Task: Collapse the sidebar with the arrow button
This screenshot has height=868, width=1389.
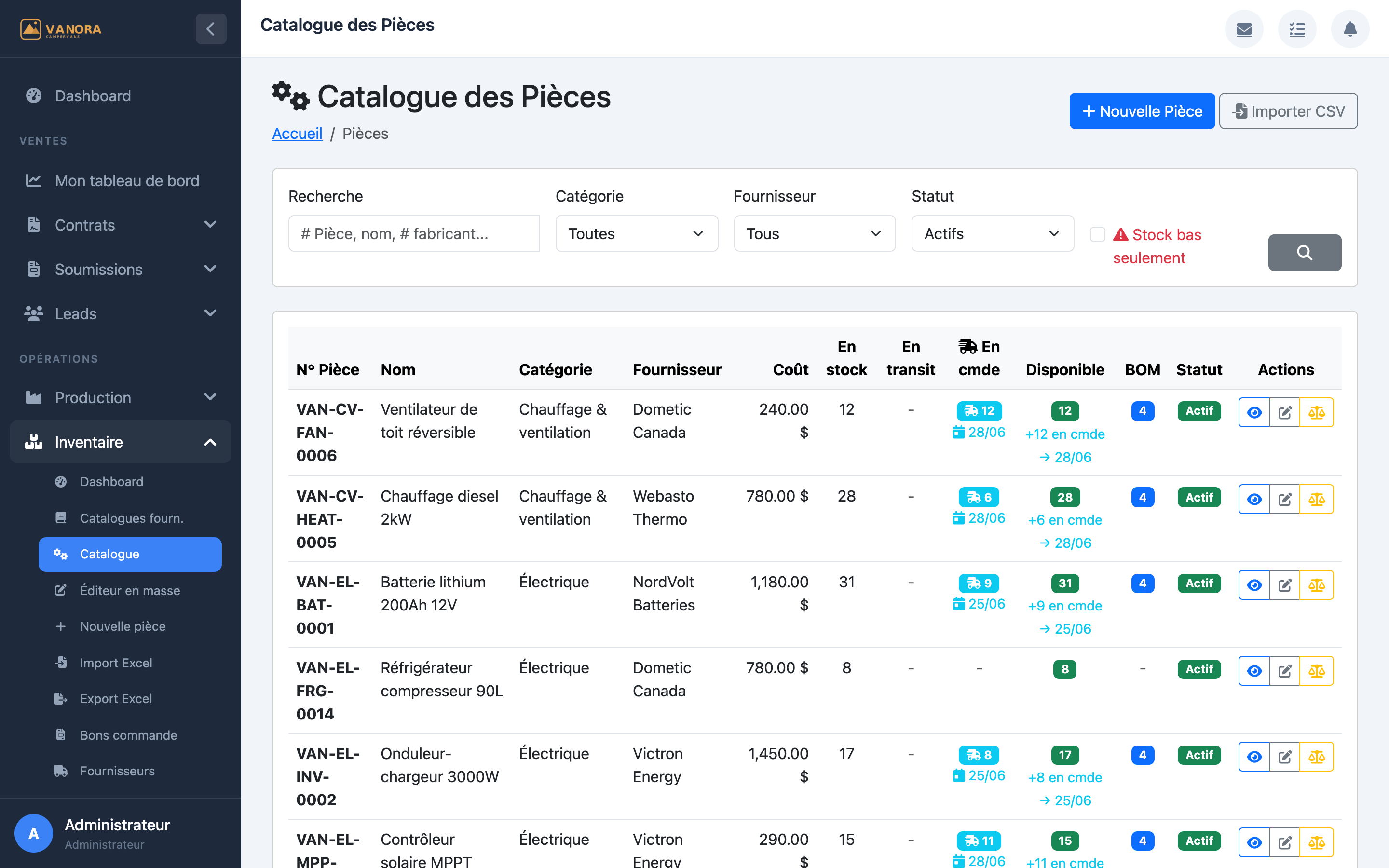Action: [211, 29]
